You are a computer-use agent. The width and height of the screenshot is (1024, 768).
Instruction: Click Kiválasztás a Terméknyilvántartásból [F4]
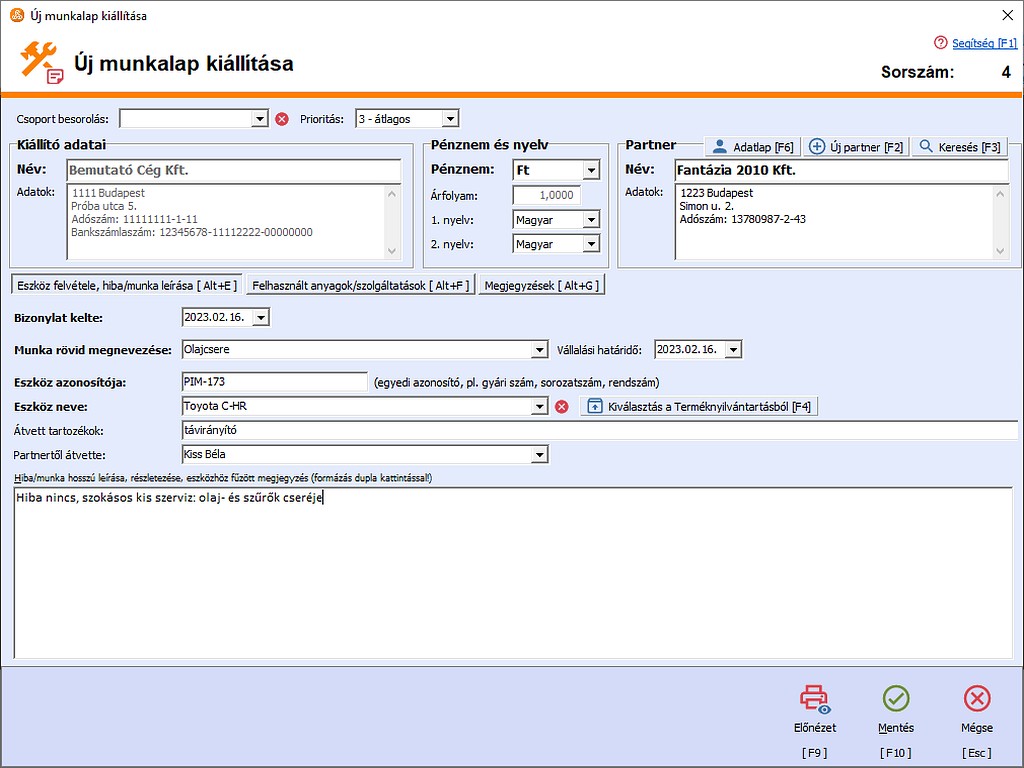698,406
